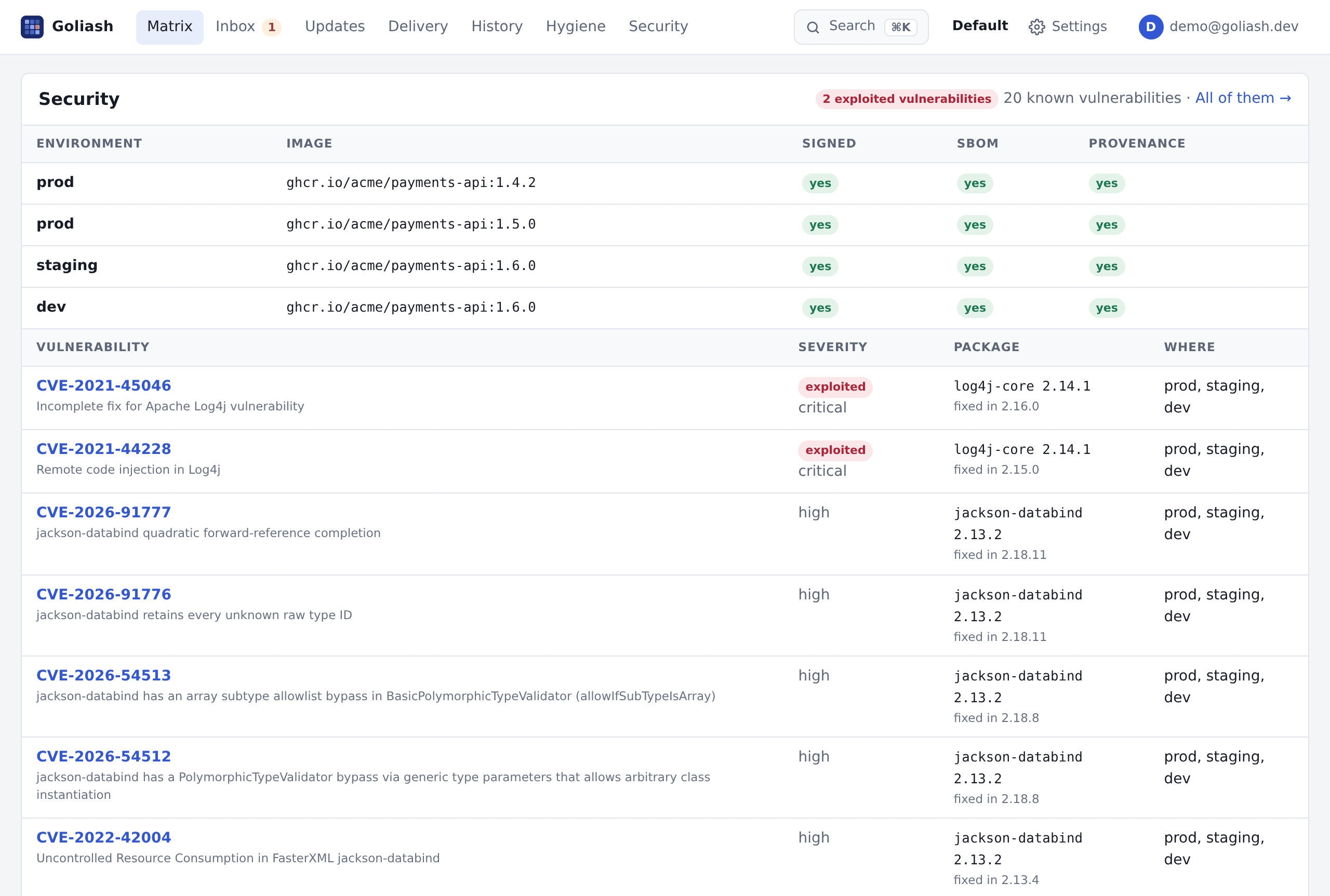The image size is (1330, 896).
Task: Click the Signed 'yes' badge for staging
Action: (x=820, y=266)
